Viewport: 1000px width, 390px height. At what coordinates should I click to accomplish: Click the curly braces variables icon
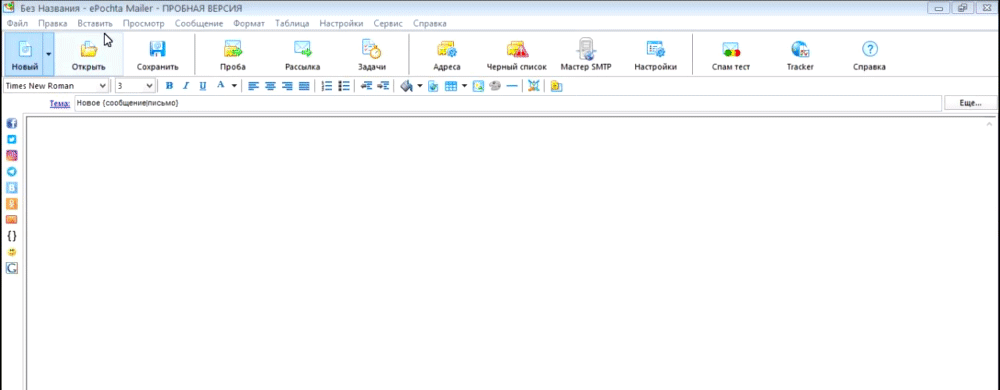pyautogui.click(x=11, y=236)
